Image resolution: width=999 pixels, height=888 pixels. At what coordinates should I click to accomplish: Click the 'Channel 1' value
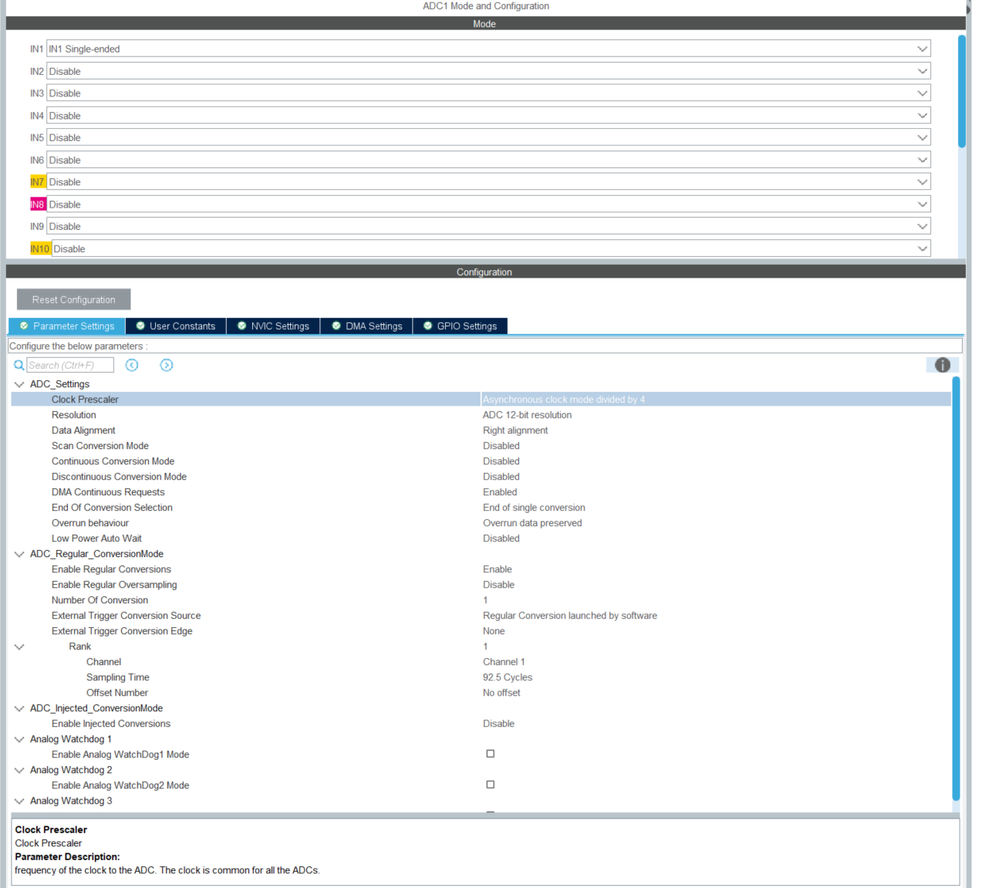(x=503, y=662)
